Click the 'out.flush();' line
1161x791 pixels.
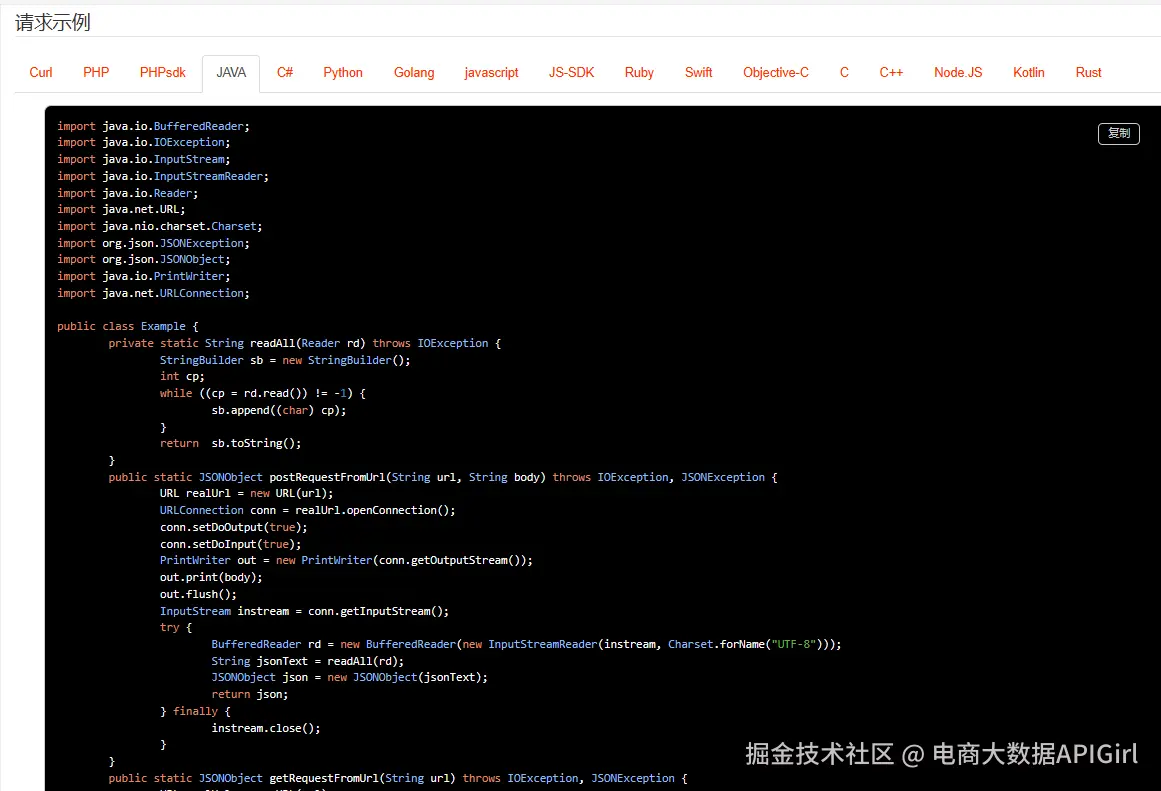[x=198, y=594]
